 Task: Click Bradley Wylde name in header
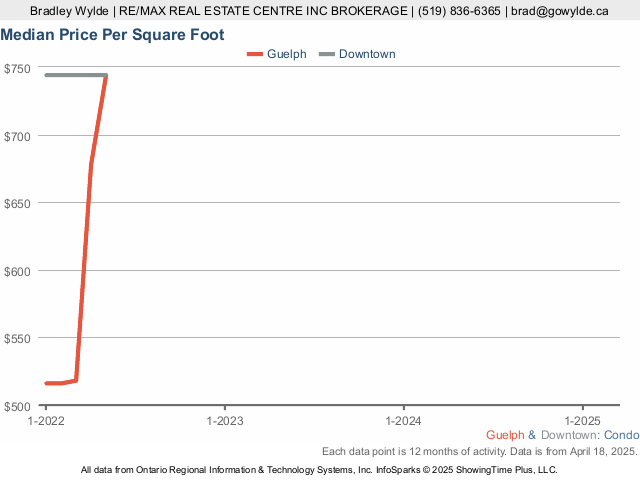[69, 11]
